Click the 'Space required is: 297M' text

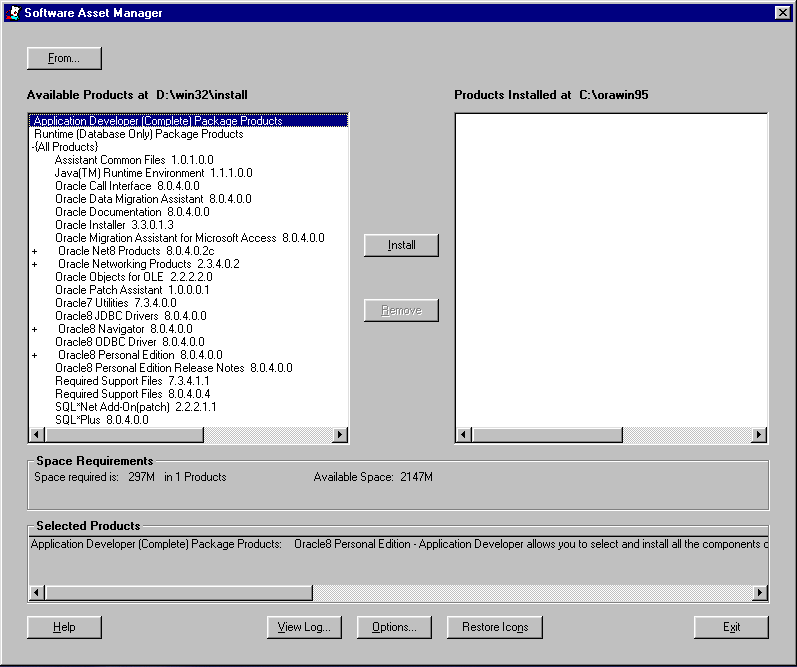pyautogui.click(x=95, y=477)
